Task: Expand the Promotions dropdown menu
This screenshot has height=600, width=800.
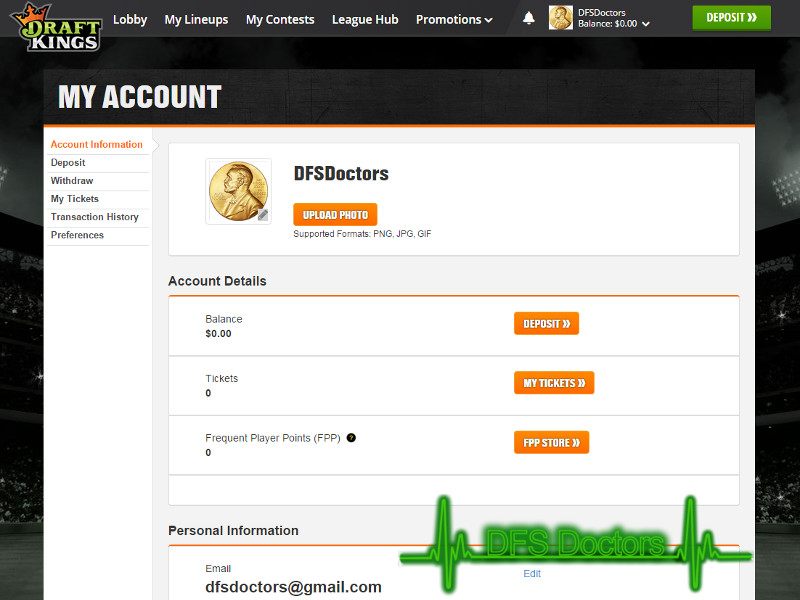Action: (x=454, y=19)
